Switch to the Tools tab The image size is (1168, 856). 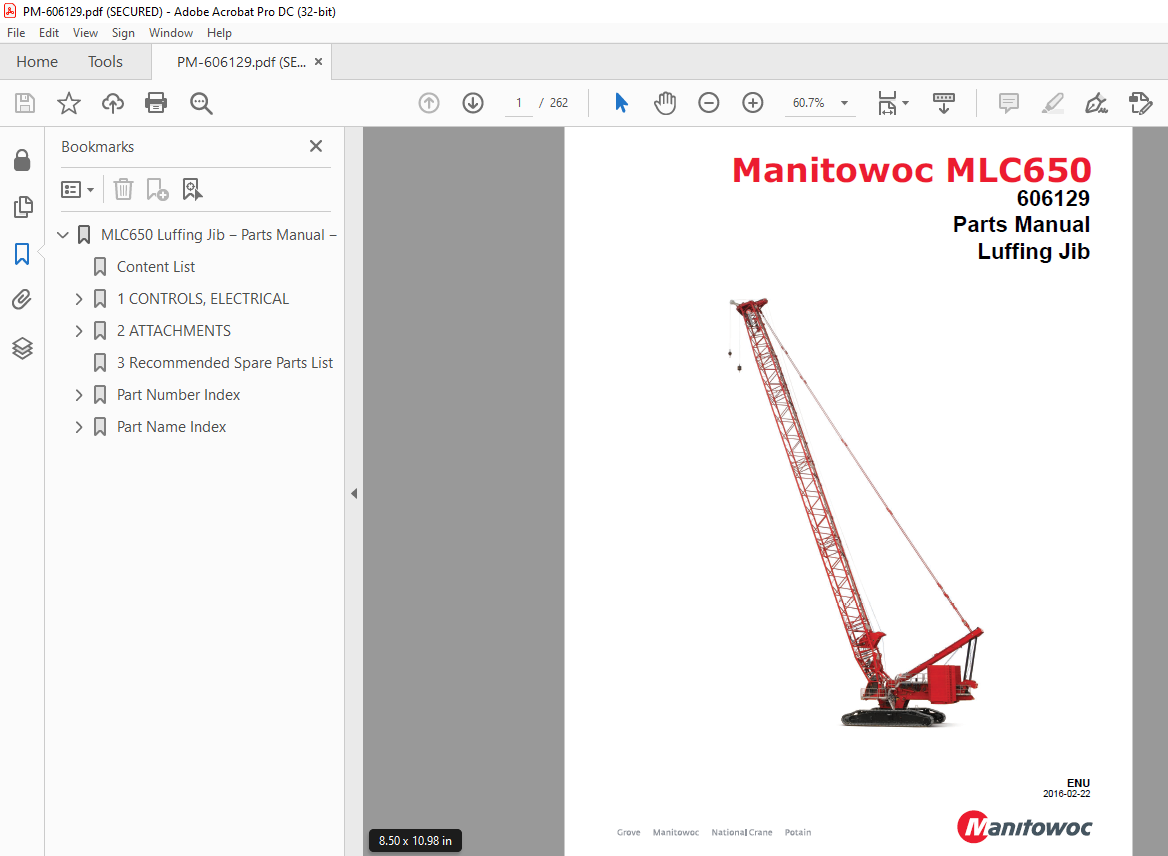tap(105, 62)
